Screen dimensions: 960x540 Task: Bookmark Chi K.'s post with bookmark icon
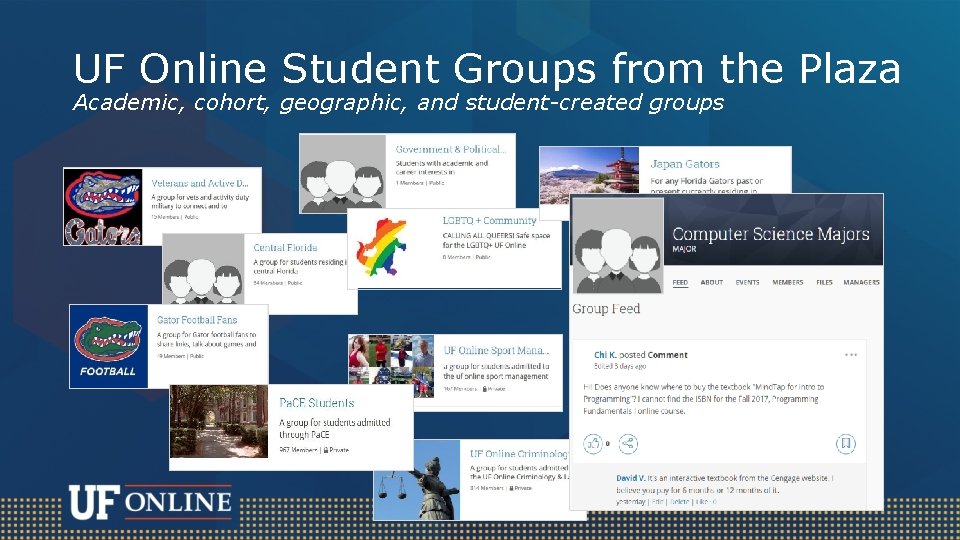[846, 443]
